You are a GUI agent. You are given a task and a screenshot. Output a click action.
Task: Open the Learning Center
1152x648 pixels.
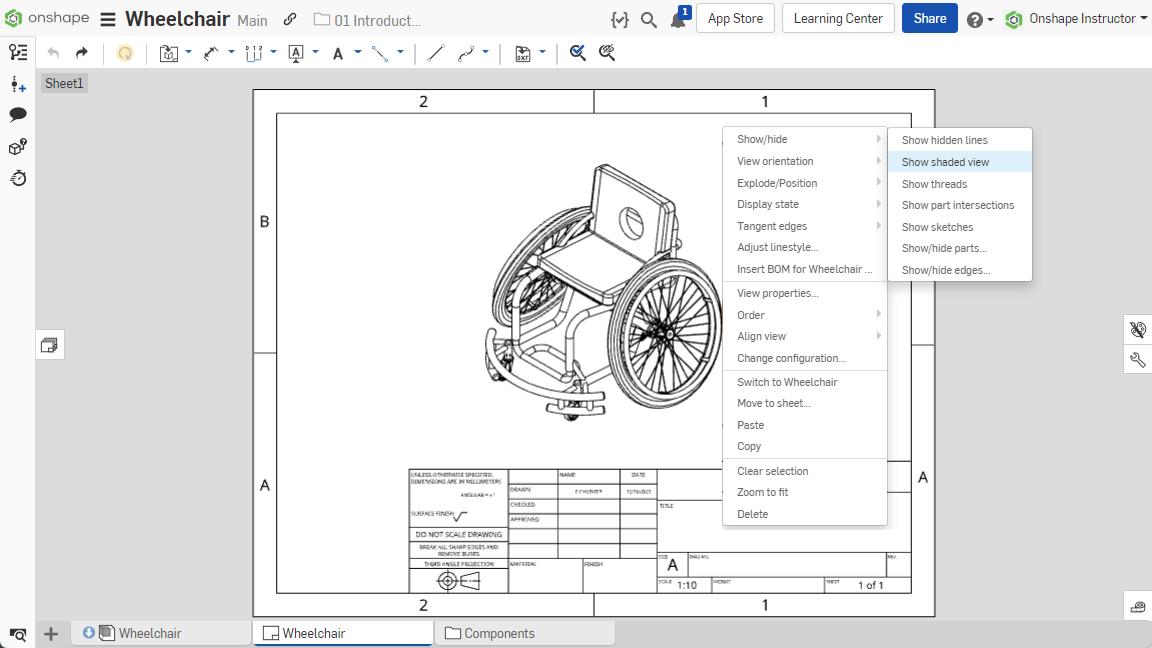tap(837, 19)
